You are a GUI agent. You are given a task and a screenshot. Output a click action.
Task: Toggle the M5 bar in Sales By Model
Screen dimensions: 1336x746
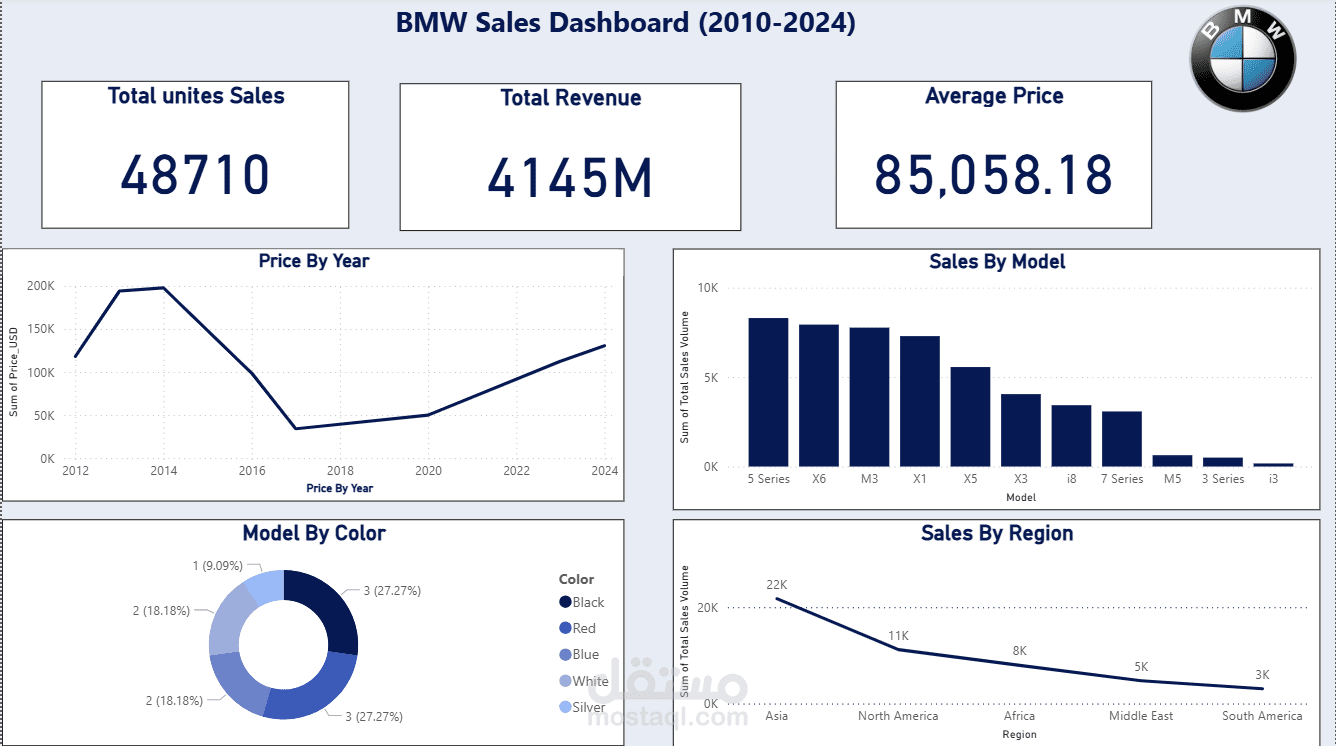click(x=1172, y=460)
